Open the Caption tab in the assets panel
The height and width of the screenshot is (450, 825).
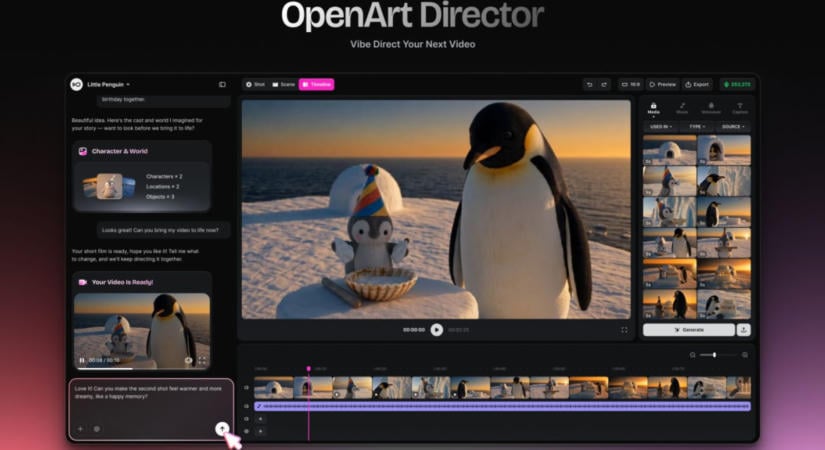pyautogui.click(x=740, y=108)
